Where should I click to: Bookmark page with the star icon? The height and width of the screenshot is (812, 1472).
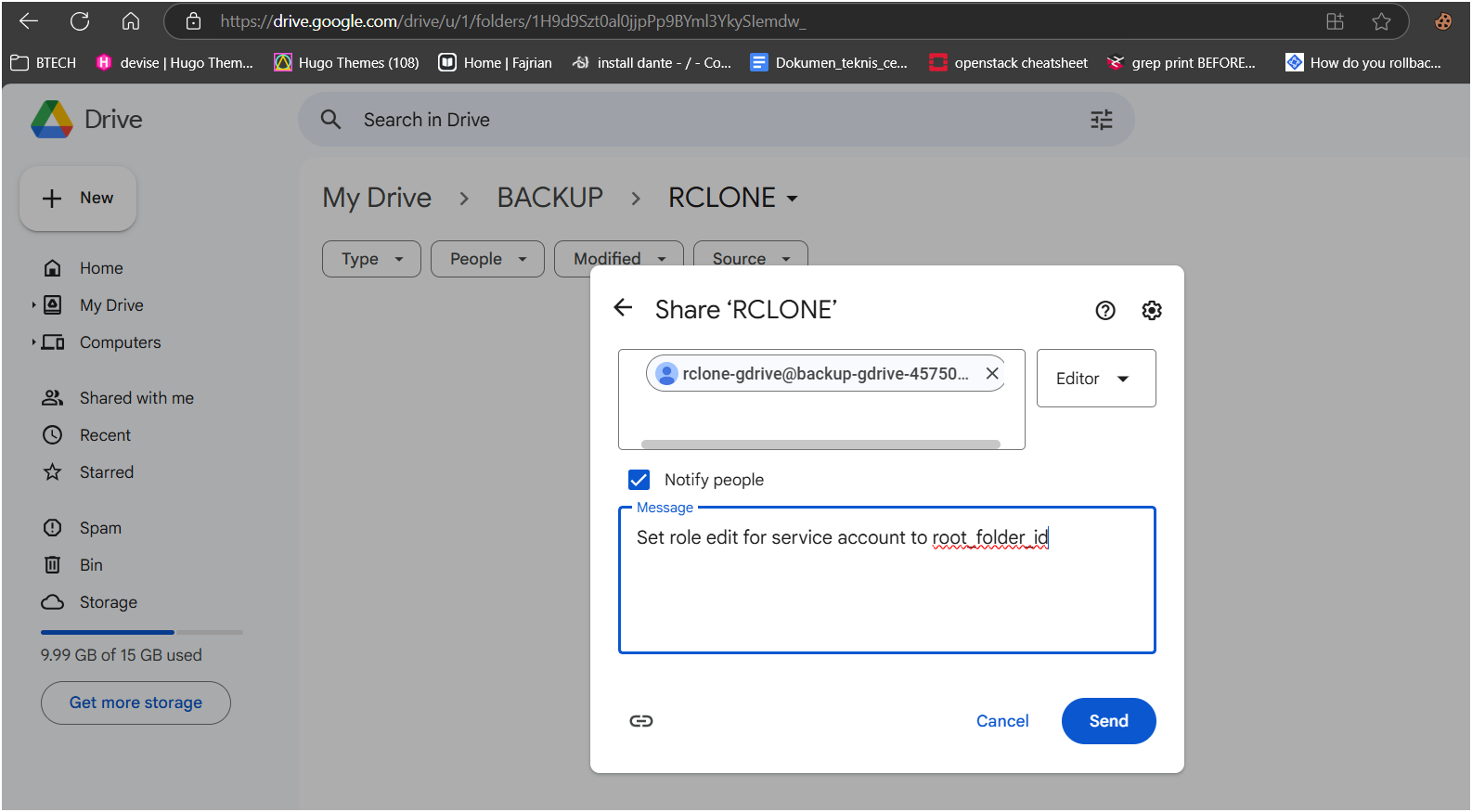click(1381, 21)
